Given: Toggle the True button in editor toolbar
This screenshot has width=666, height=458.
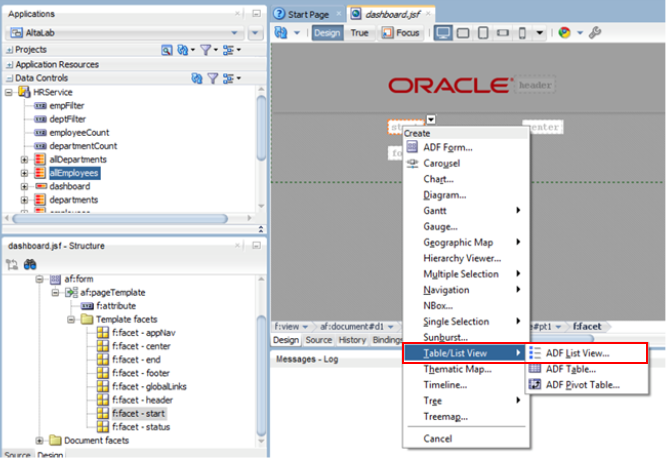Looking at the screenshot, I should click(359, 33).
